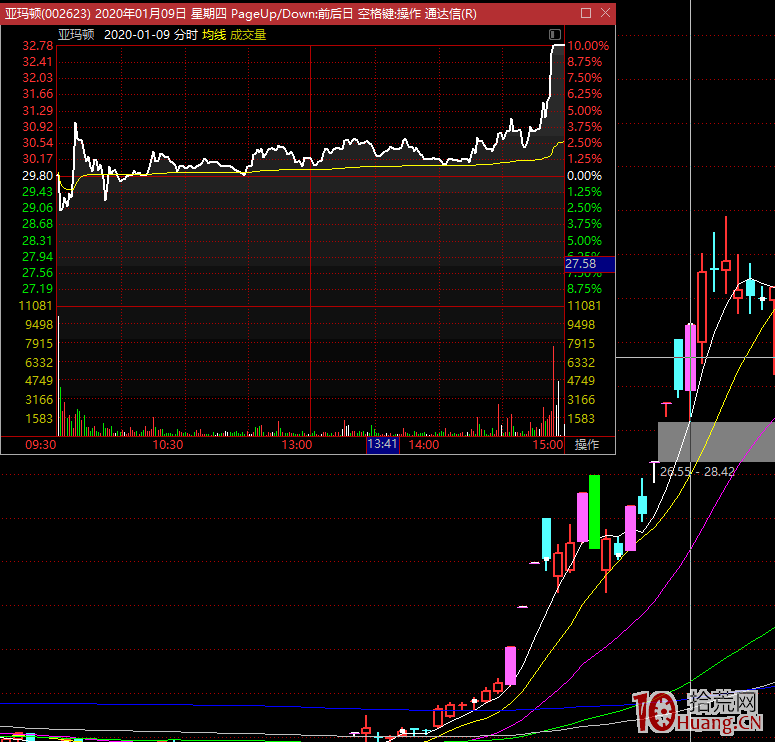
Task: Maximize the intraday popup window
Action: coord(585,13)
